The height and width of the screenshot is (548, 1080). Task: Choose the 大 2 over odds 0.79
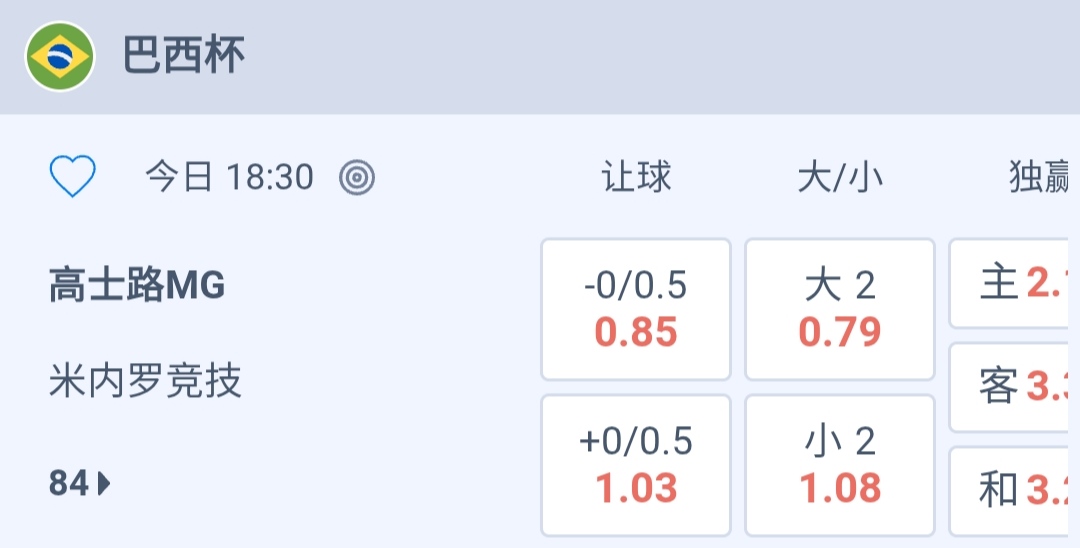pos(840,309)
